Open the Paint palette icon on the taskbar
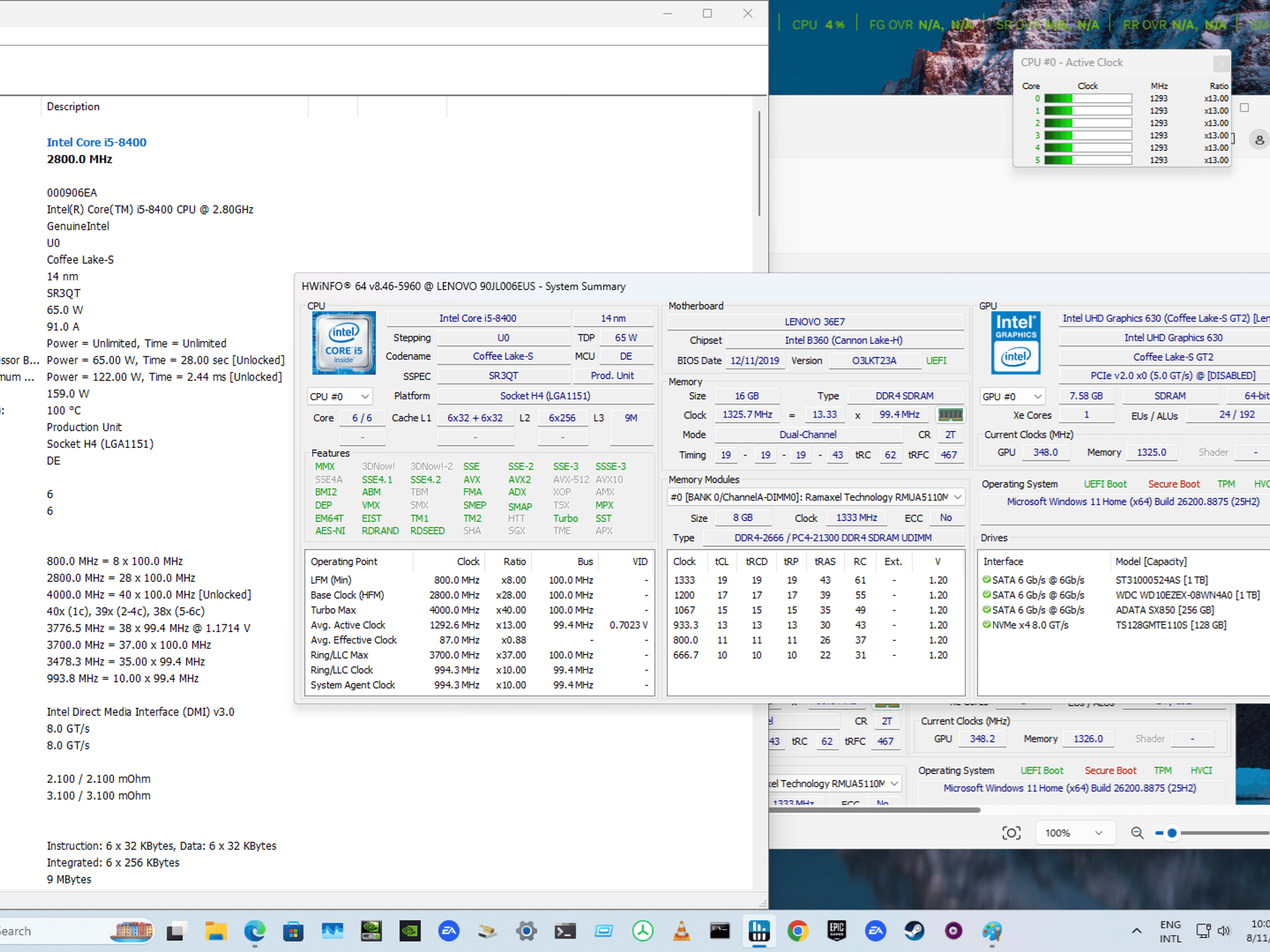Screen dimensions: 1270x952 click(x=992, y=931)
